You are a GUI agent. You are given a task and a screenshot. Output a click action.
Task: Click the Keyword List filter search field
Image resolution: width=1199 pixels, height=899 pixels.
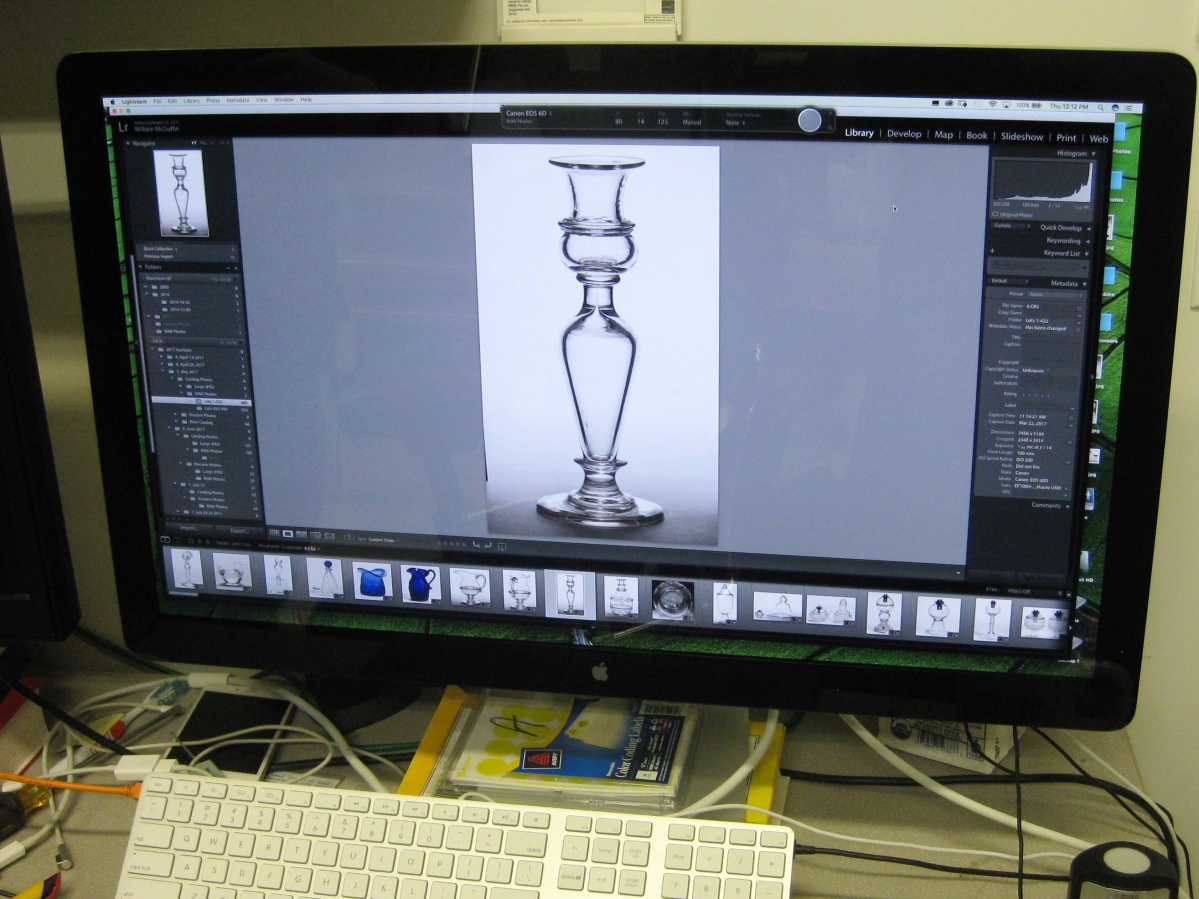pos(1037,267)
